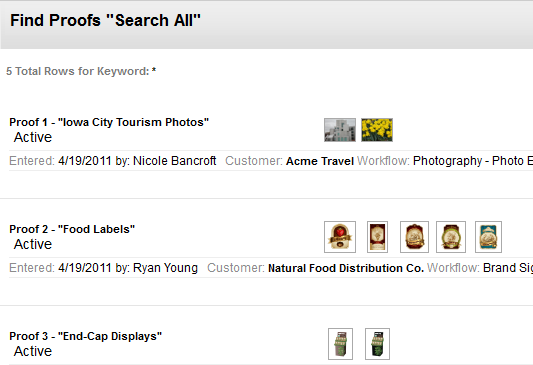This screenshot has height=365, width=533.
Task: Open the yellow flowers photo thumbnail
Action: click(x=377, y=130)
